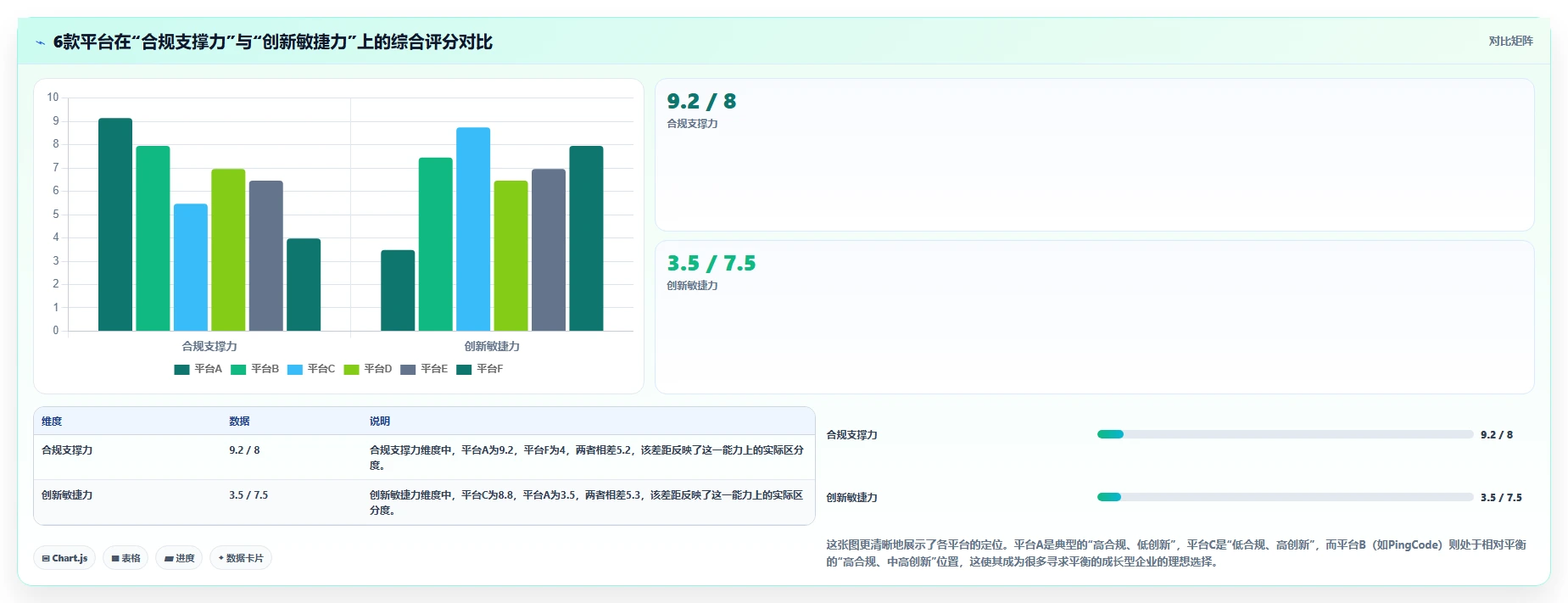Click 平台E gray bar in 创新敏捷力 group
Viewport: 1568px width, 603px height.
tap(549, 249)
